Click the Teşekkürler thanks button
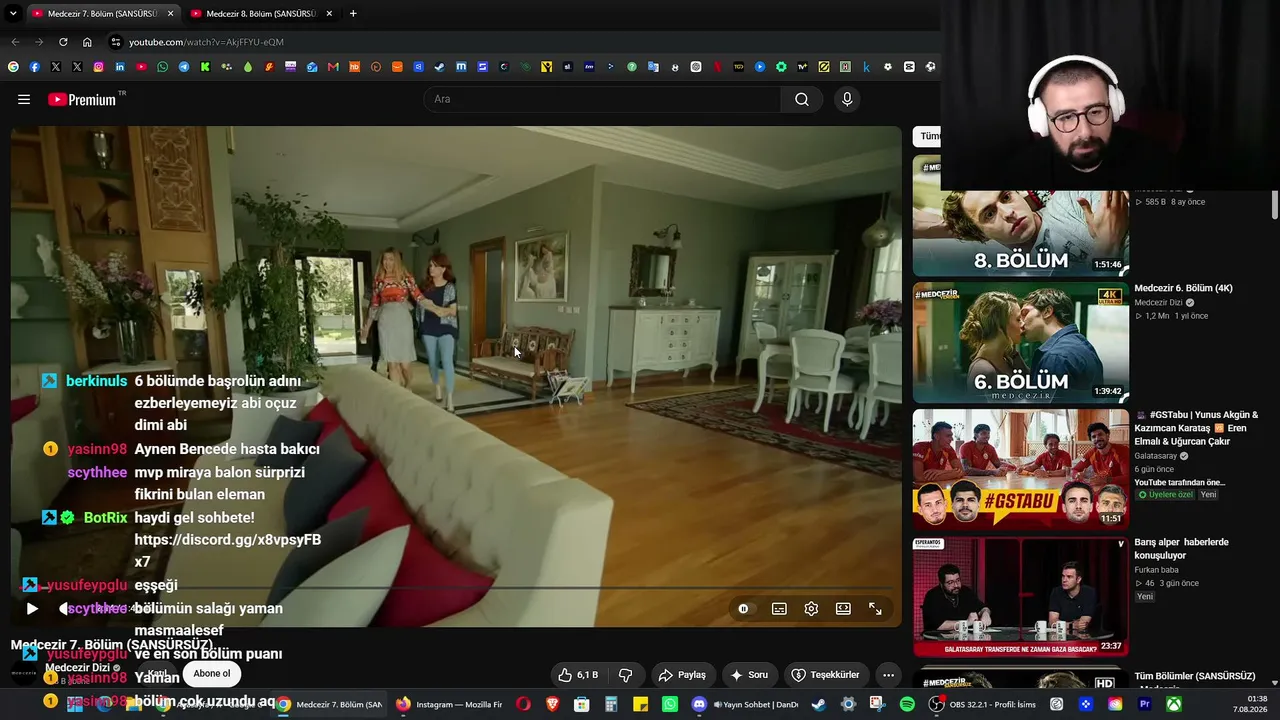This screenshot has width=1280, height=720. (x=825, y=675)
